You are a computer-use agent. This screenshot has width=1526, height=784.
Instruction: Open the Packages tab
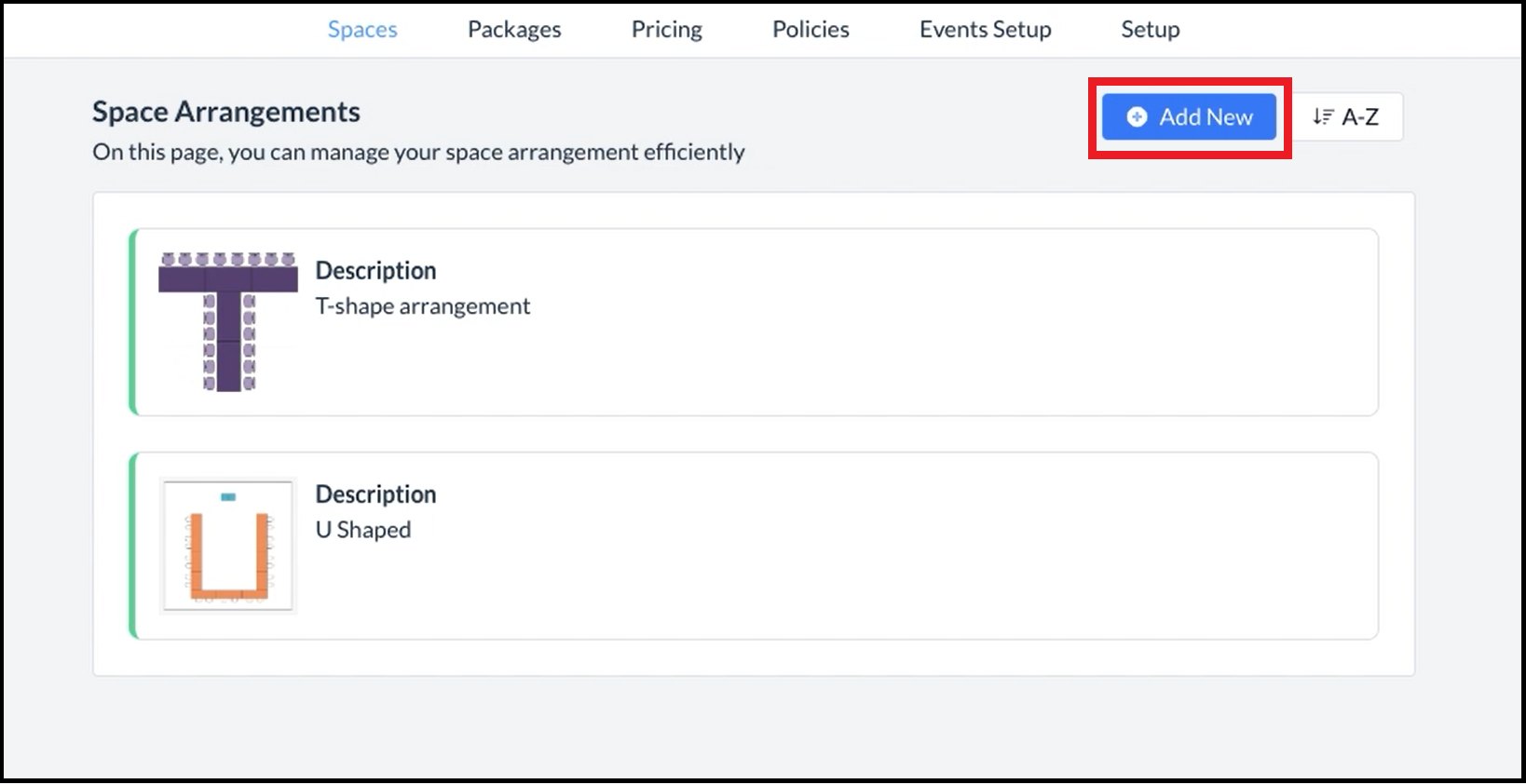tap(514, 30)
